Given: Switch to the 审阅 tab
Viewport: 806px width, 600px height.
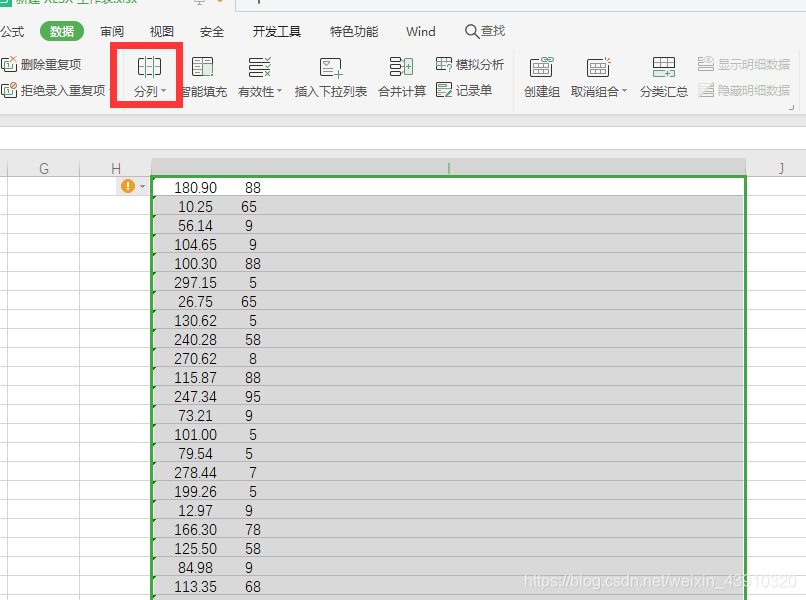Looking at the screenshot, I should coord(112,31).
